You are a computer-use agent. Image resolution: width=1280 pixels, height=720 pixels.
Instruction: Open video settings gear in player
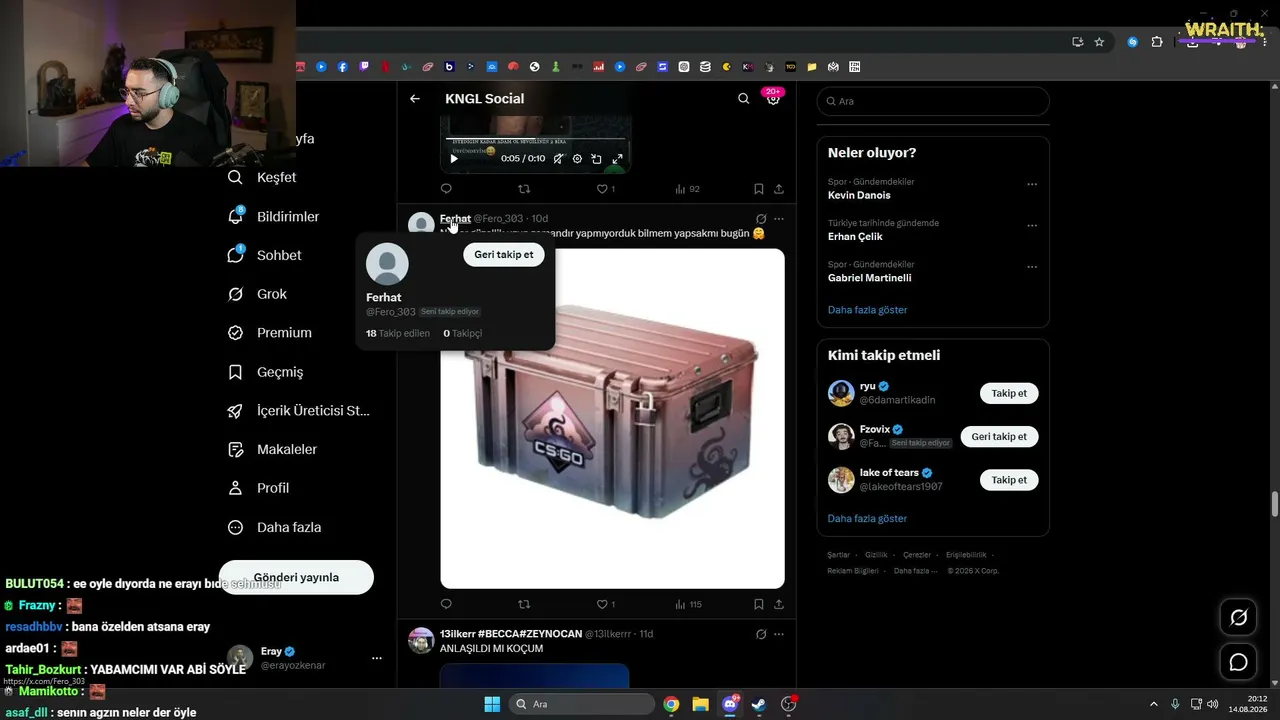click(577, 159)
